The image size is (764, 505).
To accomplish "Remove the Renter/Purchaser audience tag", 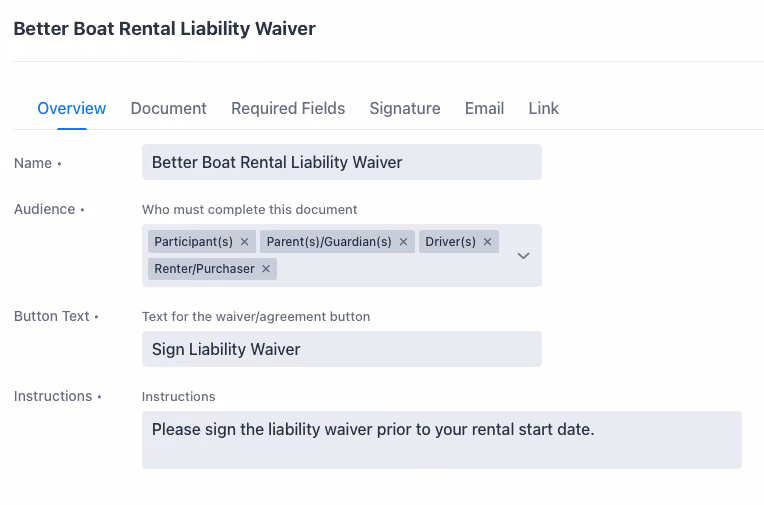I will coord(266,269).
